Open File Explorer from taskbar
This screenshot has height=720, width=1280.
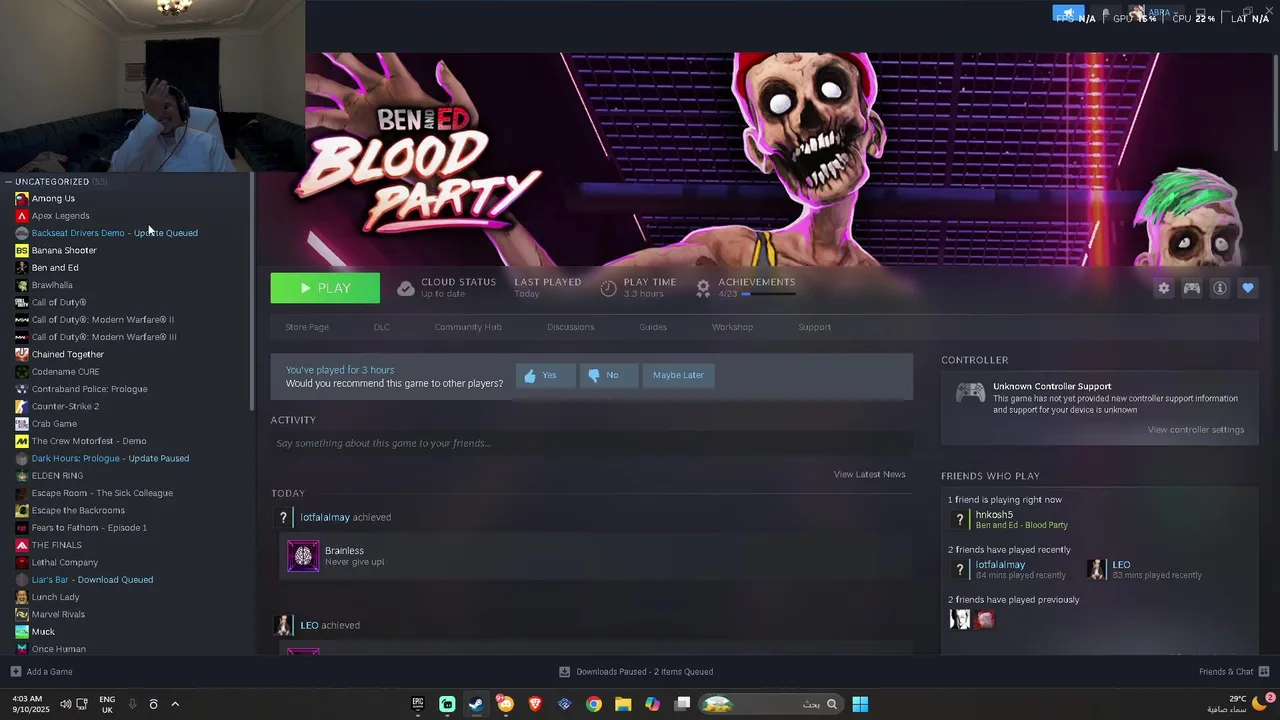tap(623, 704)
